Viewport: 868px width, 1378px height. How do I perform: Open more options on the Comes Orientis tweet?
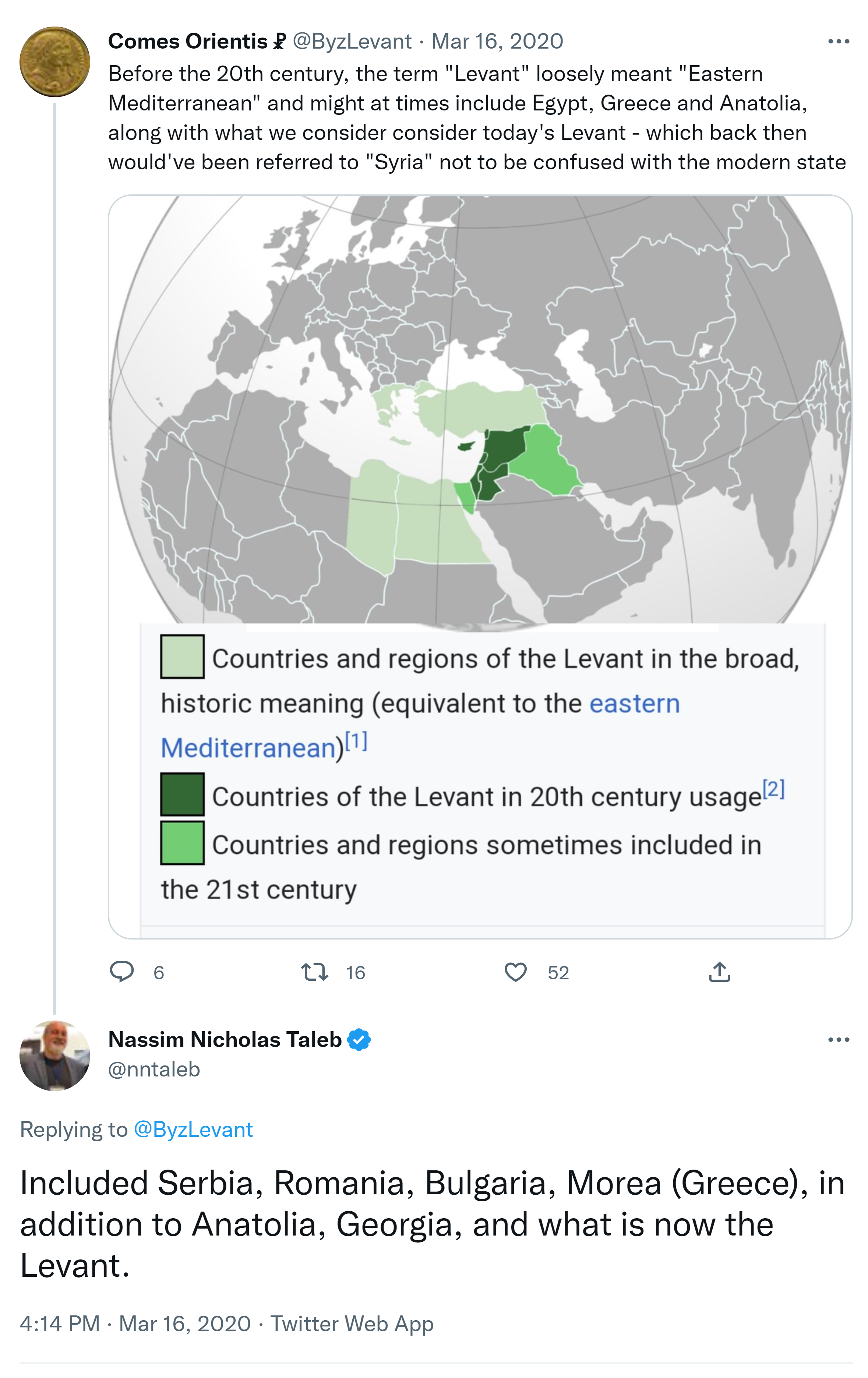point(838,41)
